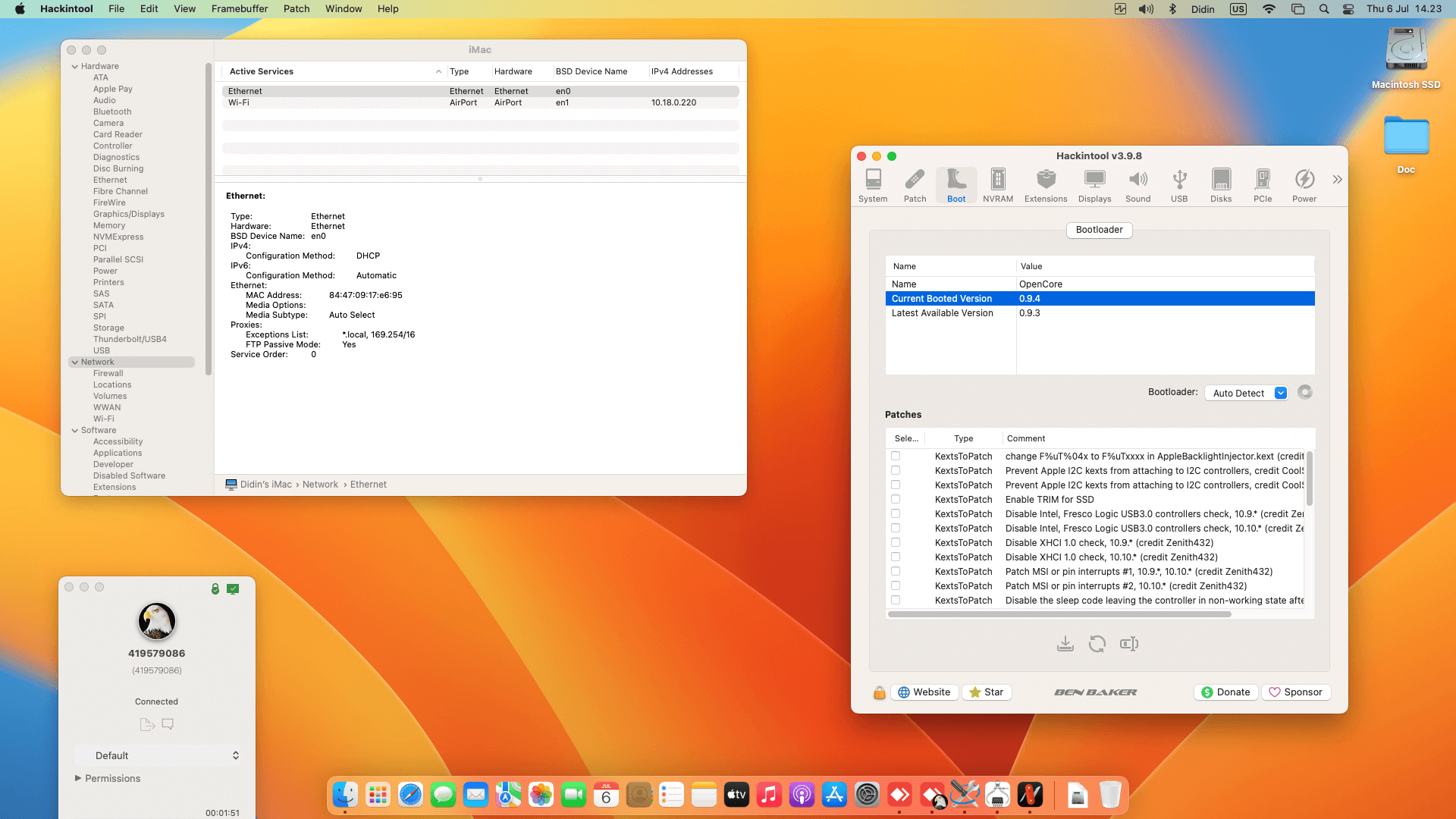Open the NVRAM panel
Image resolution: width=1456 pixels, height=819 pixels.
coord(998,184)
